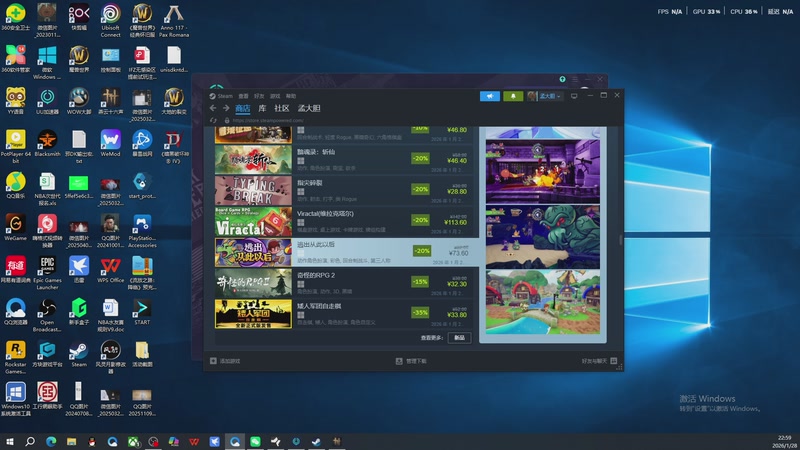Screen dimensions: 800x450
Task: Select the Epic Games Launcher icon
Action: [47, 273]
